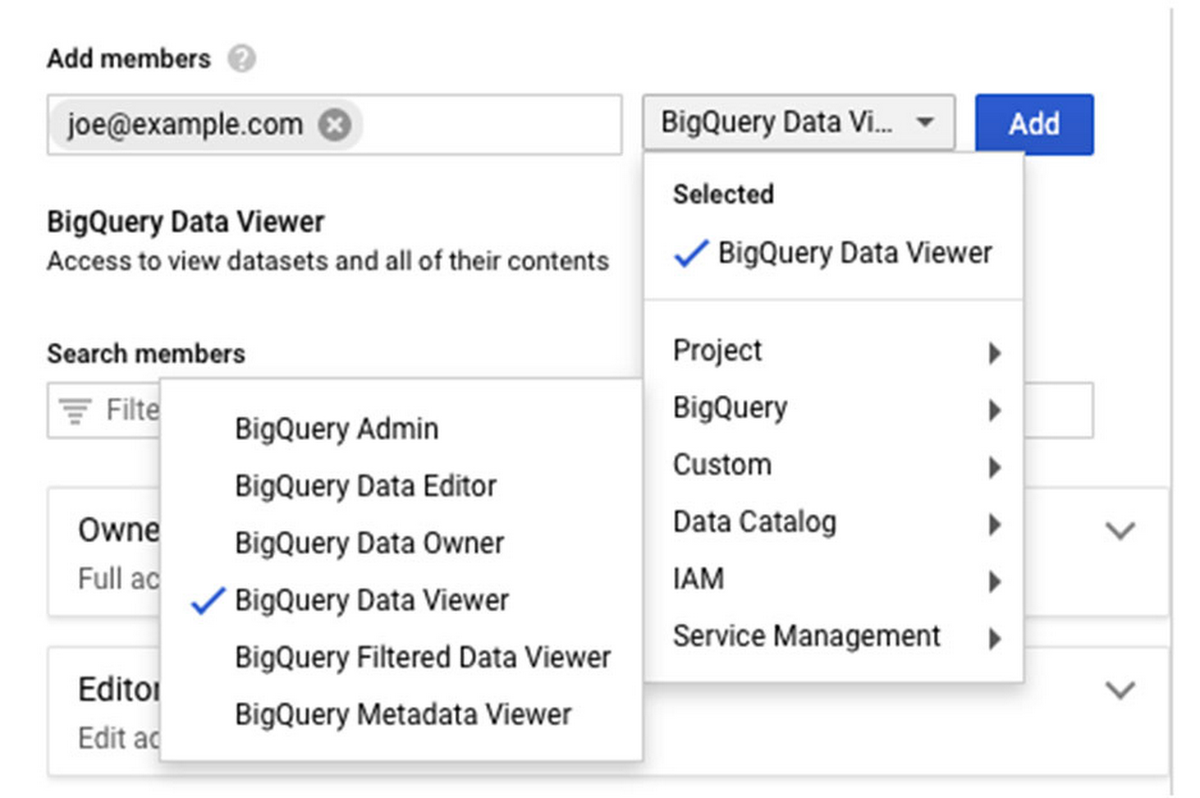Select the BigQuery Metadata Viewer role
Viewport: 1200px width, 798px height.
pos(401,714)
